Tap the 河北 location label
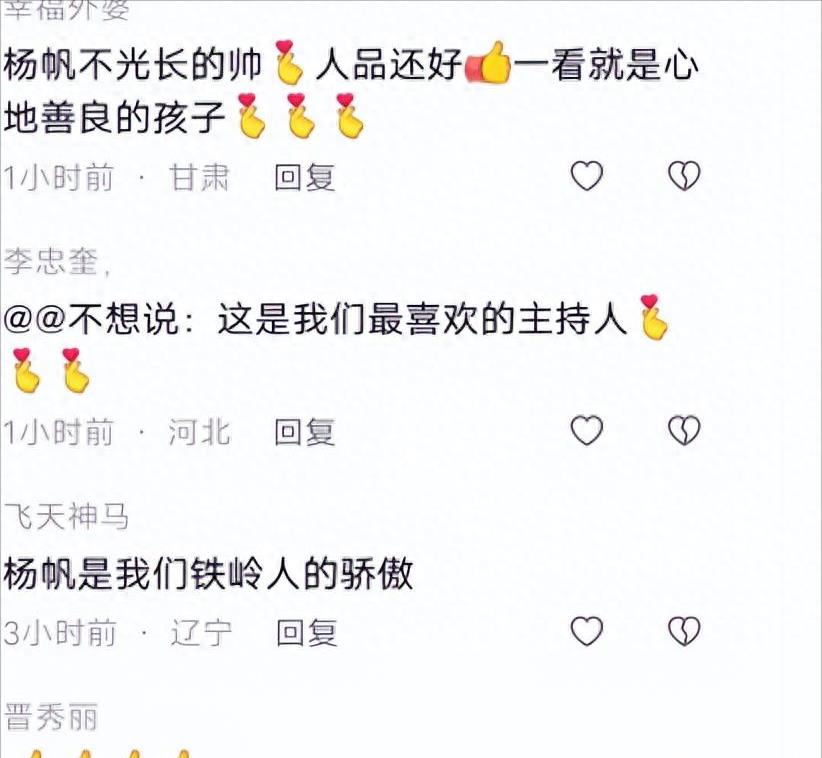The image size is (822, 758). [199, 432]
